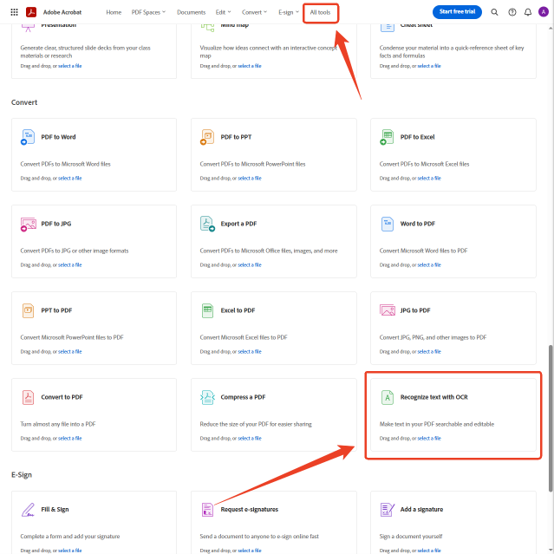Click the Start free trial button
Image resolution: width=554 pixels, height=554 pixels.
(x=457, y=12)
